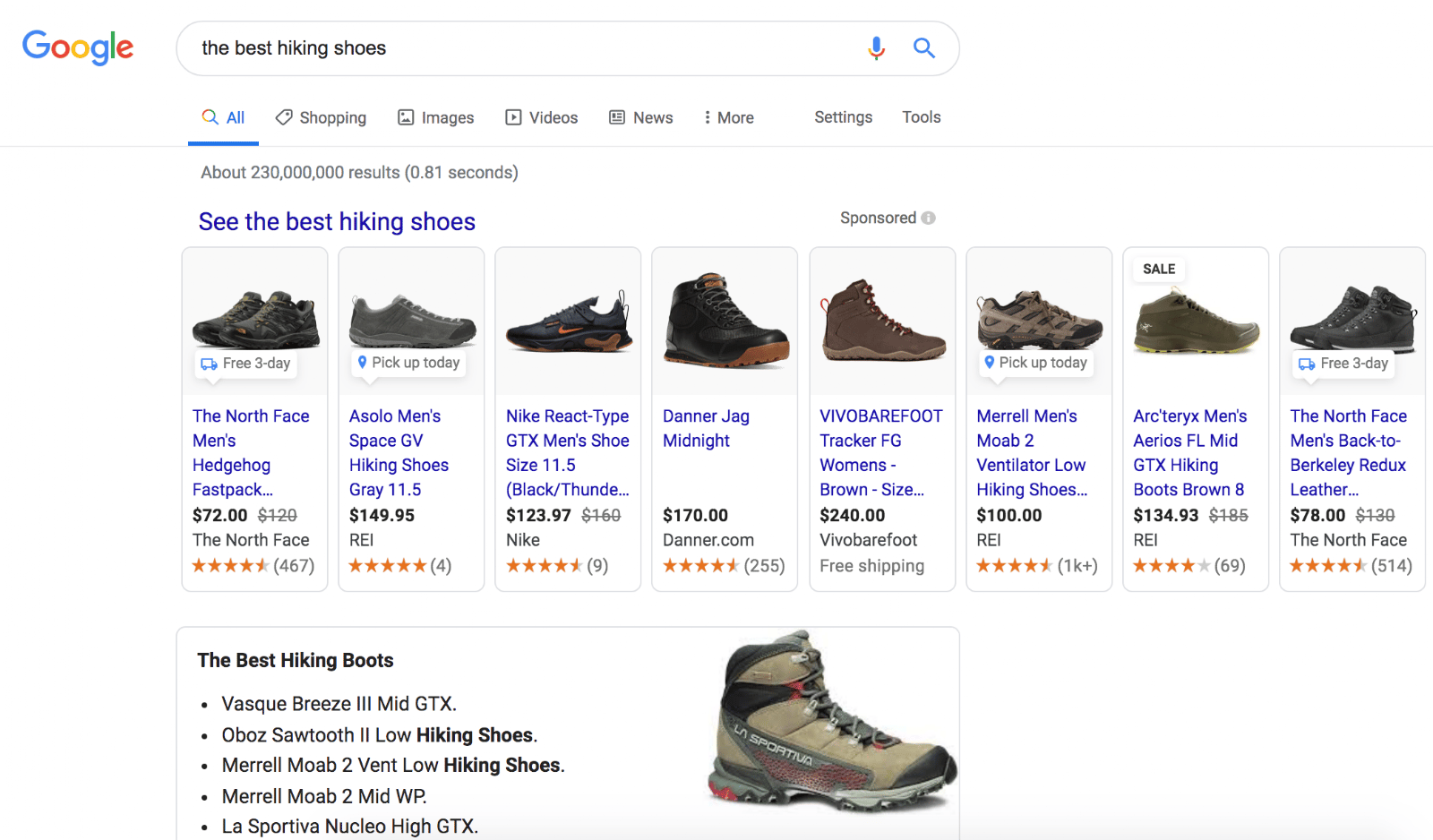The image size is (1433, 840).
Task: Click the location pin on Asolo Space GV
Action: (362, 362)
